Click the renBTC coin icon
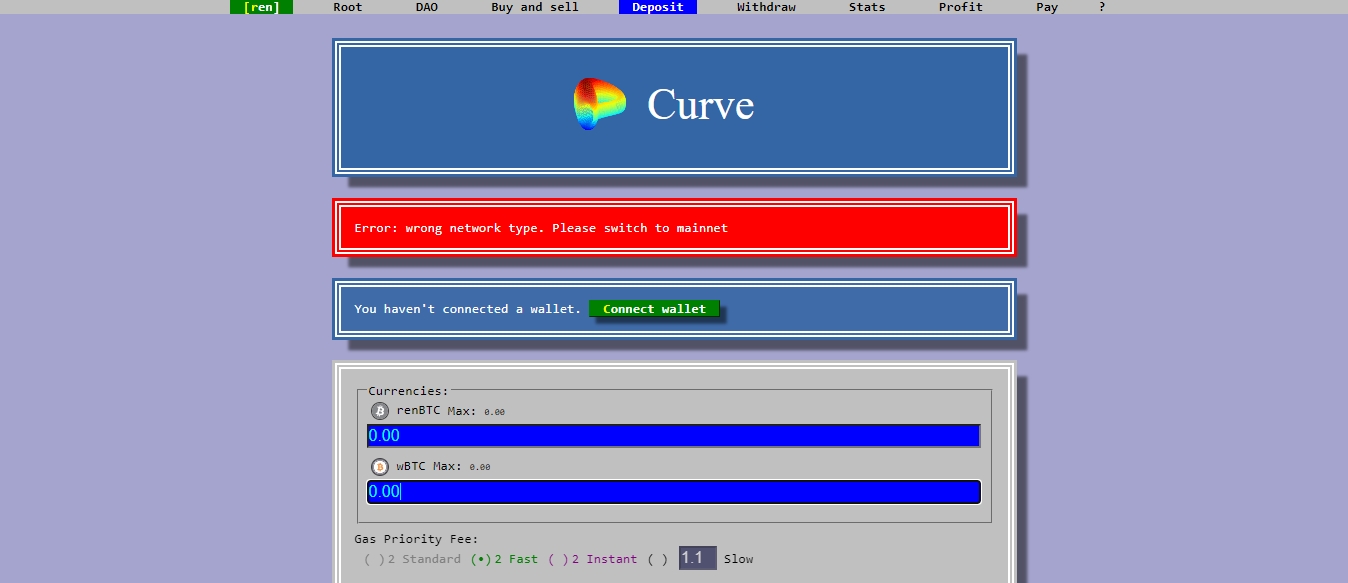Image resolution: width=1348 pixels, height=583 pixels. pyautogui.click(x=380, y=411)
